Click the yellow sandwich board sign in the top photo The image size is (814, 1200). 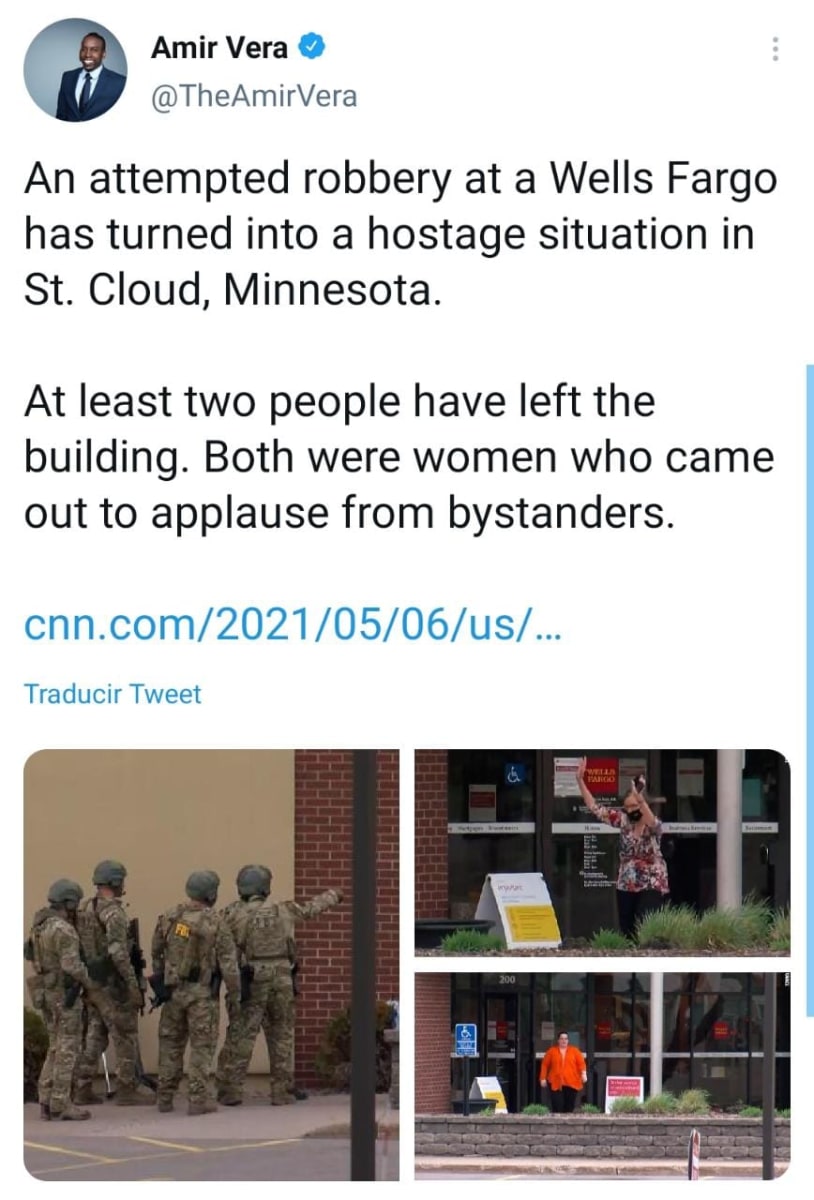(519, 911)
